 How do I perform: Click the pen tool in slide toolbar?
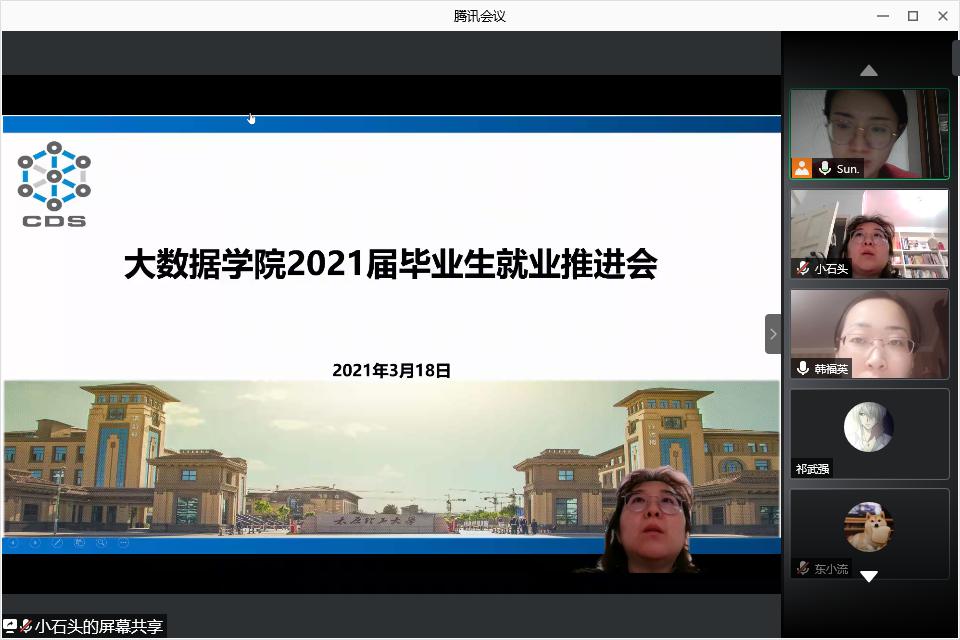point(57,543)
